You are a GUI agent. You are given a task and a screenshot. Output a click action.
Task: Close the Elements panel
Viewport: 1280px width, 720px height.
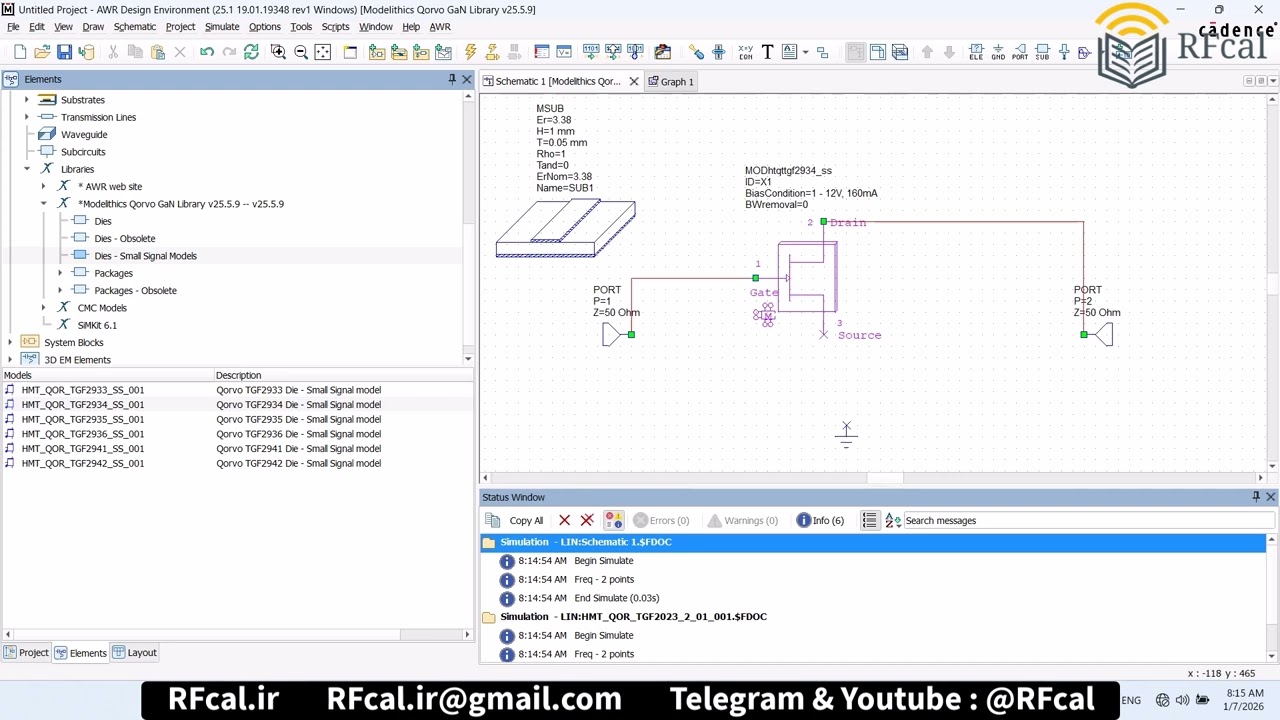point(467,79)
